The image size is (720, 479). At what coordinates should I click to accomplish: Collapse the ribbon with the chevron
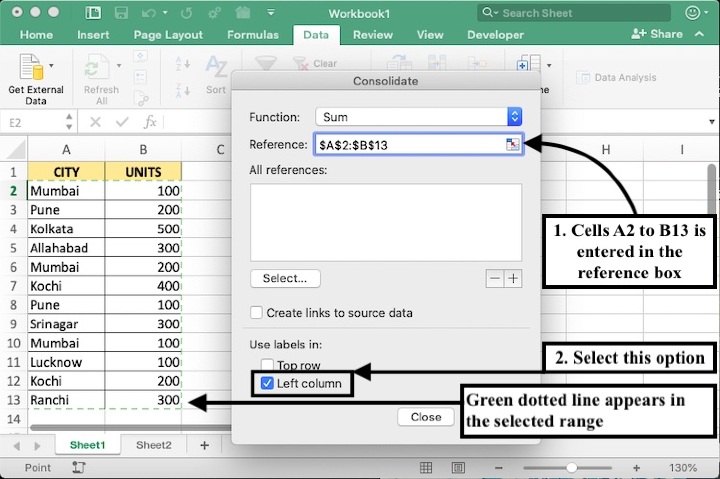[x=699, y=34]
